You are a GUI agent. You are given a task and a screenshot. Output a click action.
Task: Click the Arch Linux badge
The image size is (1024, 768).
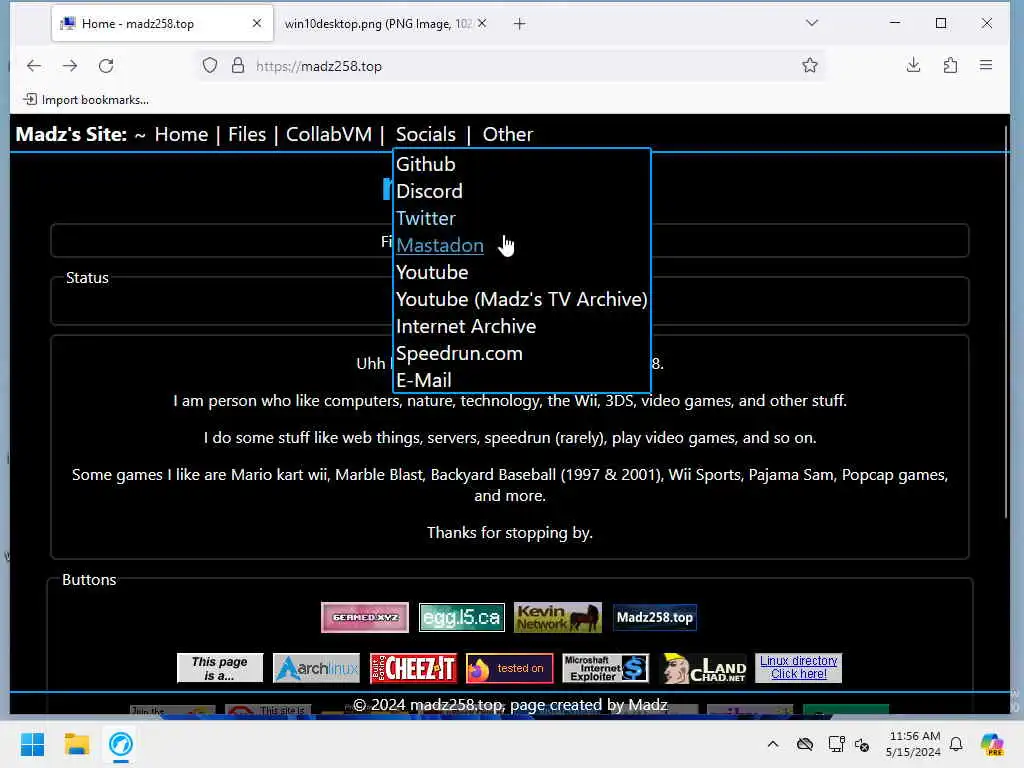point(316,668)
